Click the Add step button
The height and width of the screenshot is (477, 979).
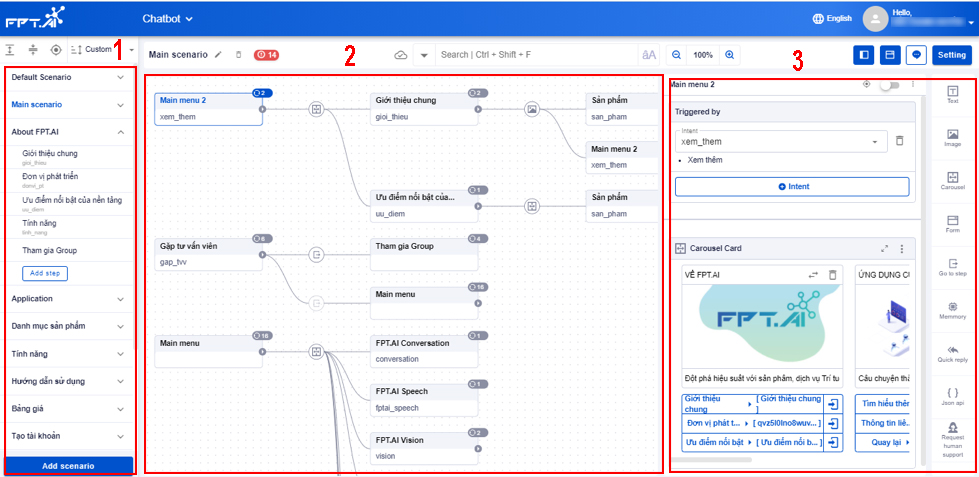point(45,273)
